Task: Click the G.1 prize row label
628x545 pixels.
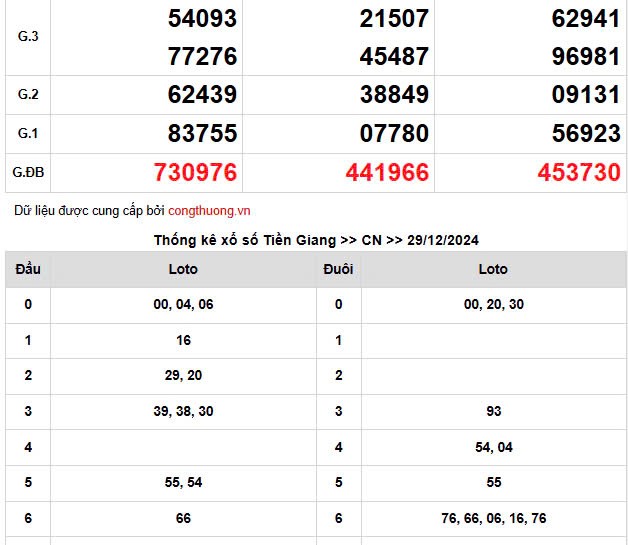Action: (28, 133)
